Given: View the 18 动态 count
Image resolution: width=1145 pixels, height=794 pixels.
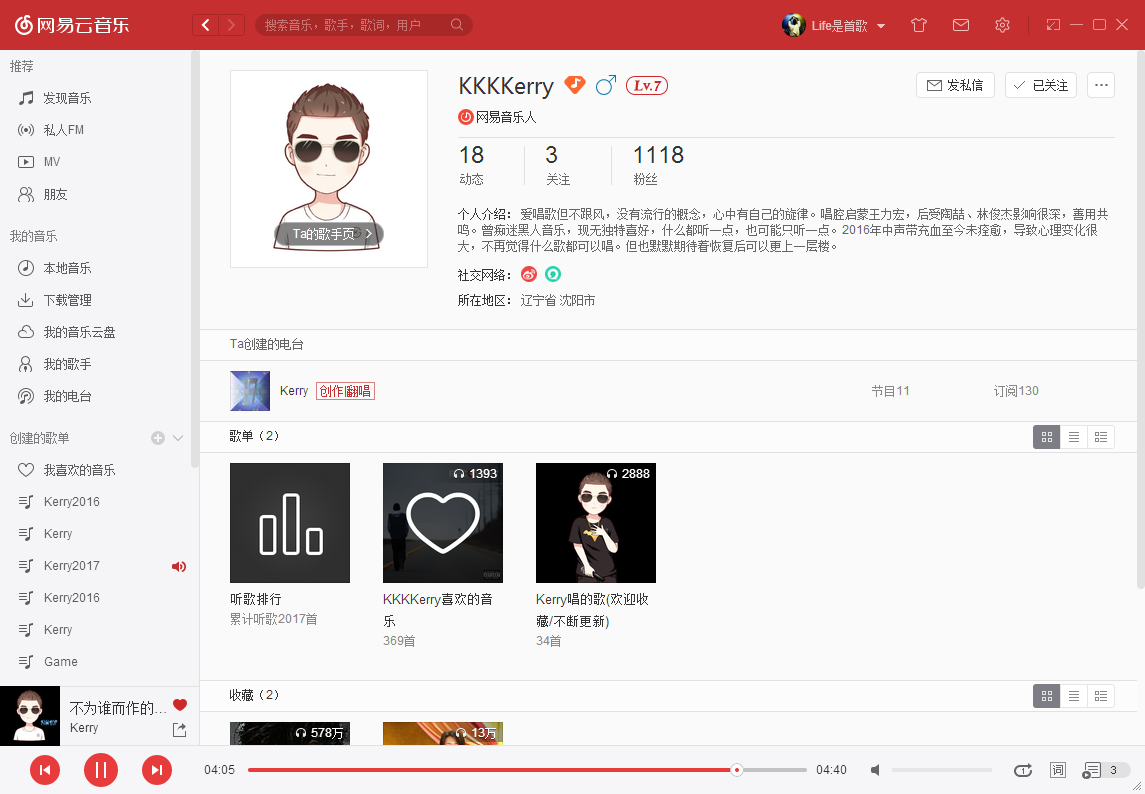Looking at the screenshot, I should [x=472, y=165].
